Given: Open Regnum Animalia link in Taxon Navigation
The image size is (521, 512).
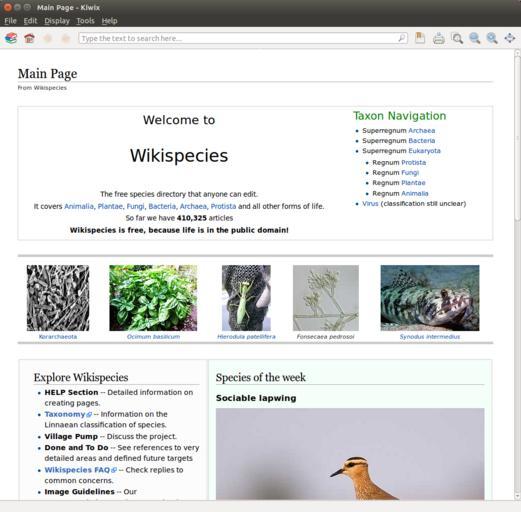Looking at the screenshot, I should click(x=414, y=193).
